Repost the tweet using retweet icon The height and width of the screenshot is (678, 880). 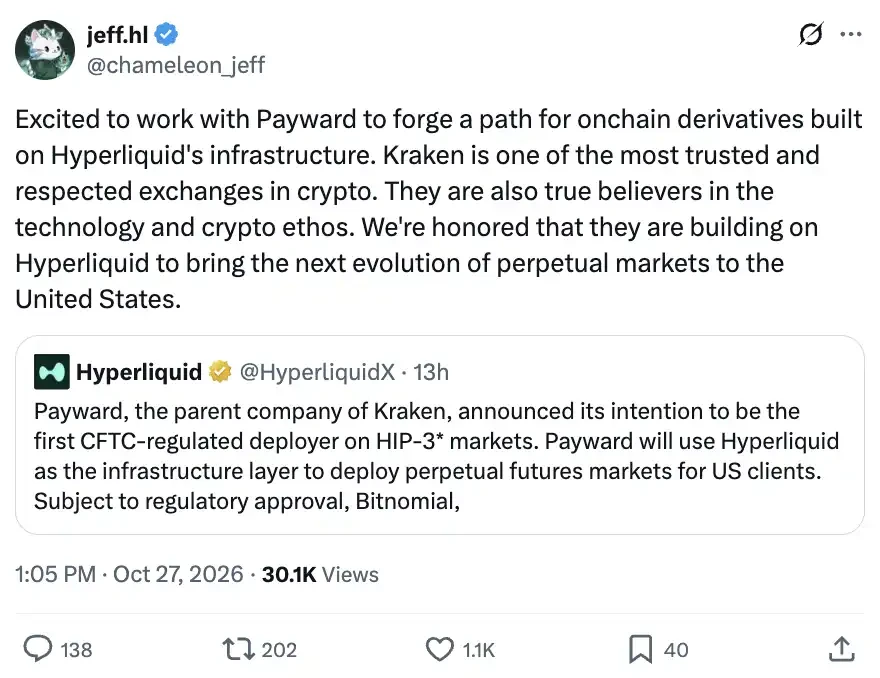[x=239, y=649]
